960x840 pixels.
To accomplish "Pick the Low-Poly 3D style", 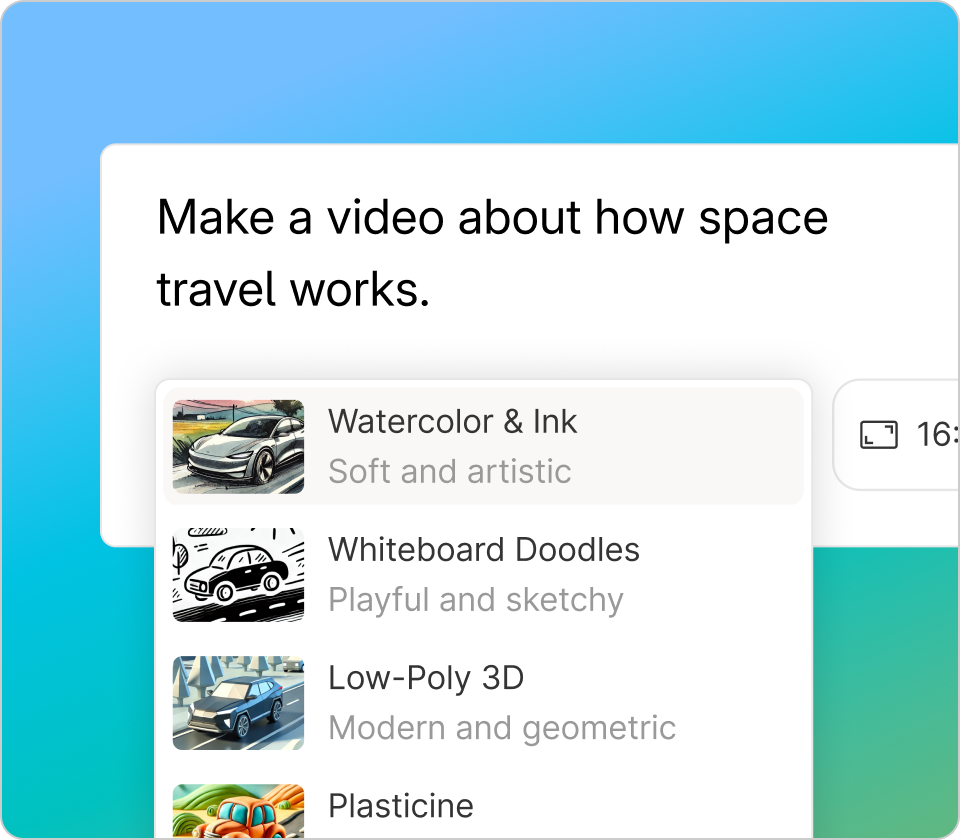I will point(426,678).
